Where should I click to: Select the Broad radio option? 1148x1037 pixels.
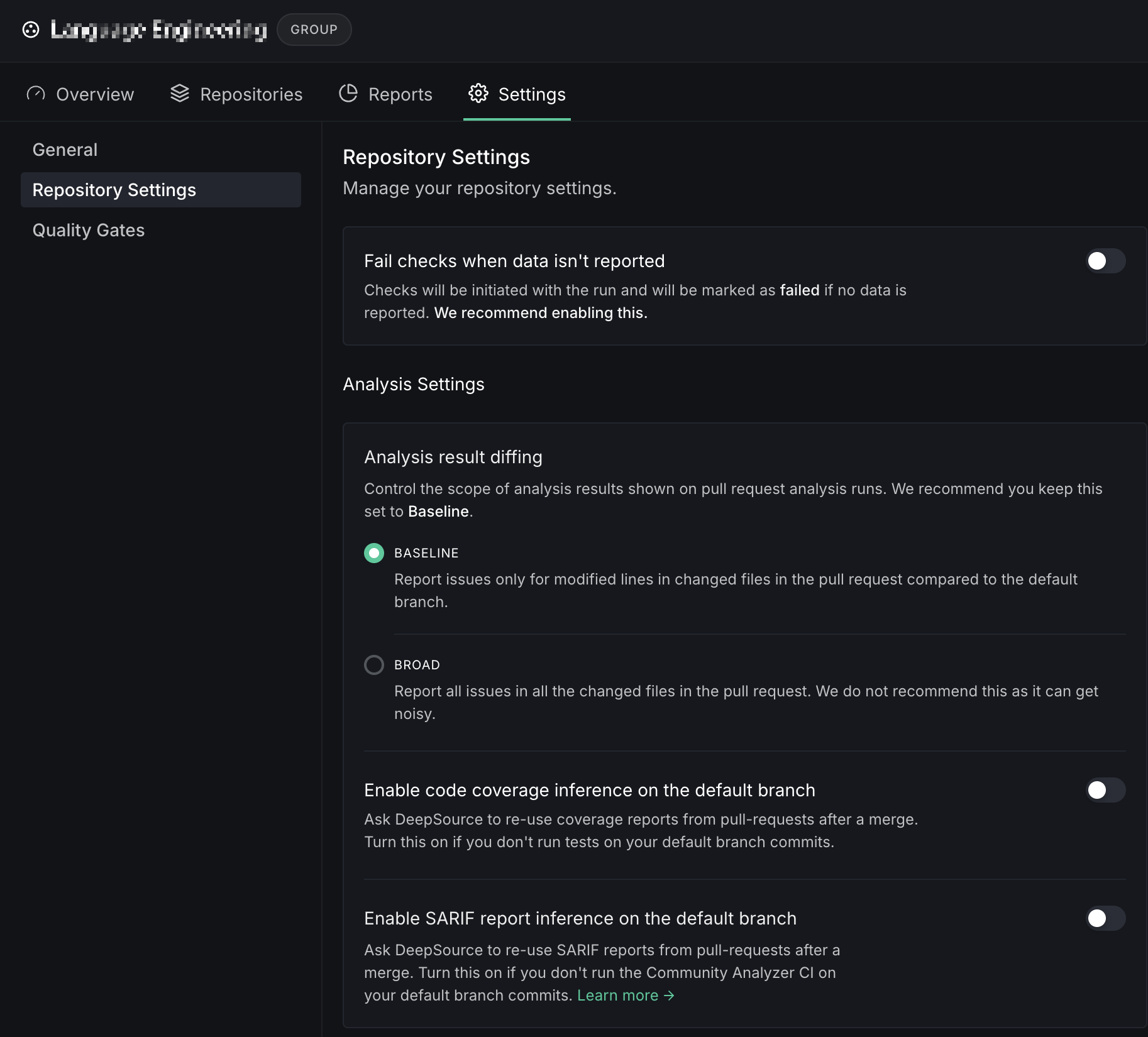pos(374,665)
